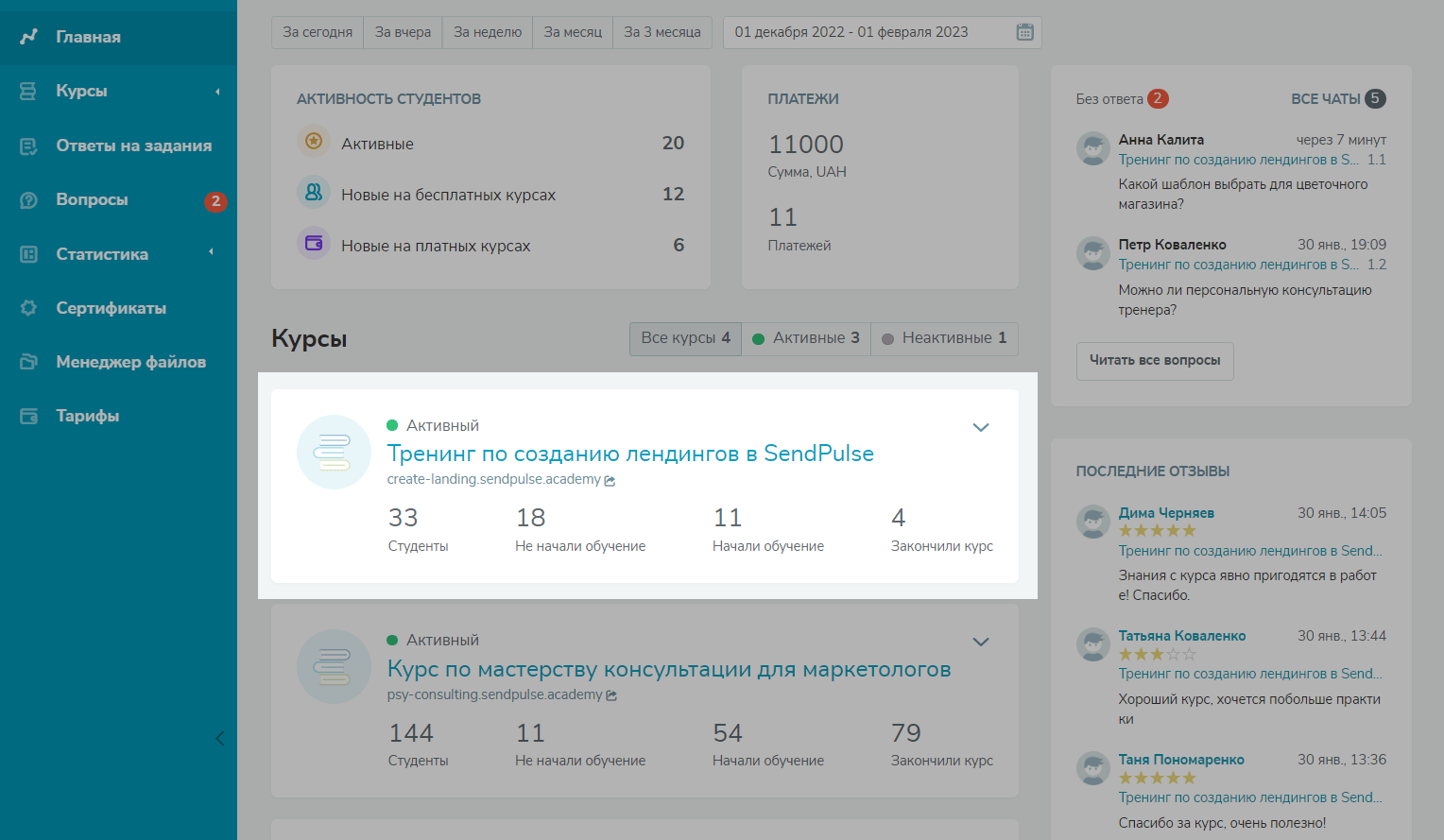
Task: Collapse the sidebar with the left arrow
Action: pyautogui.click(x=219, y=738)
